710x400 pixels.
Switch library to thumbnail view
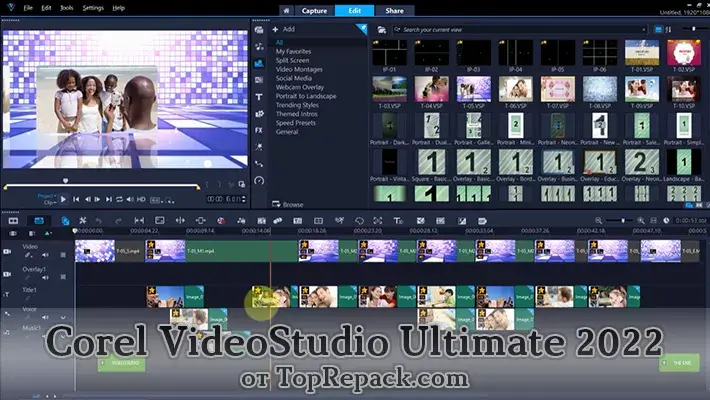(658, 29)
